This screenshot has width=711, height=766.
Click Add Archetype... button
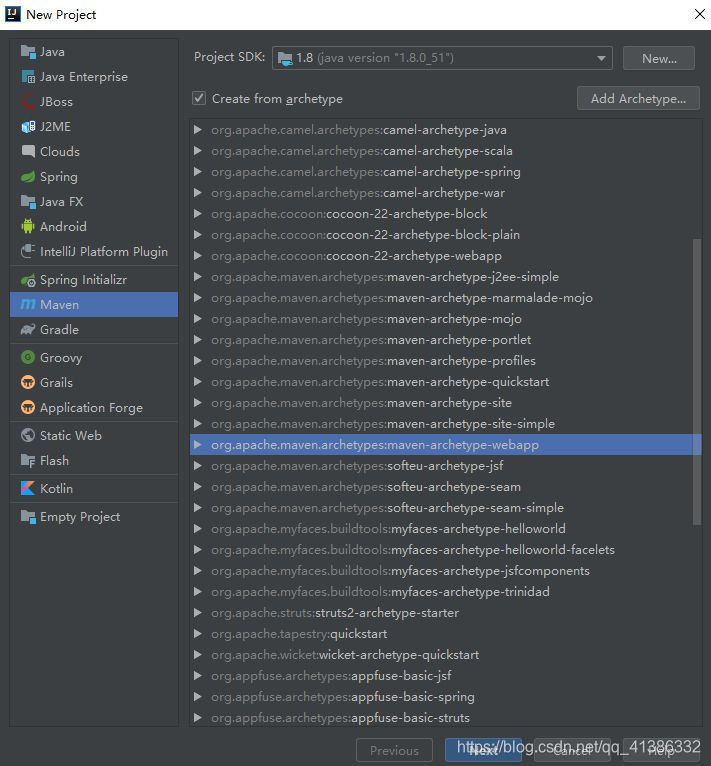(638, 98)
